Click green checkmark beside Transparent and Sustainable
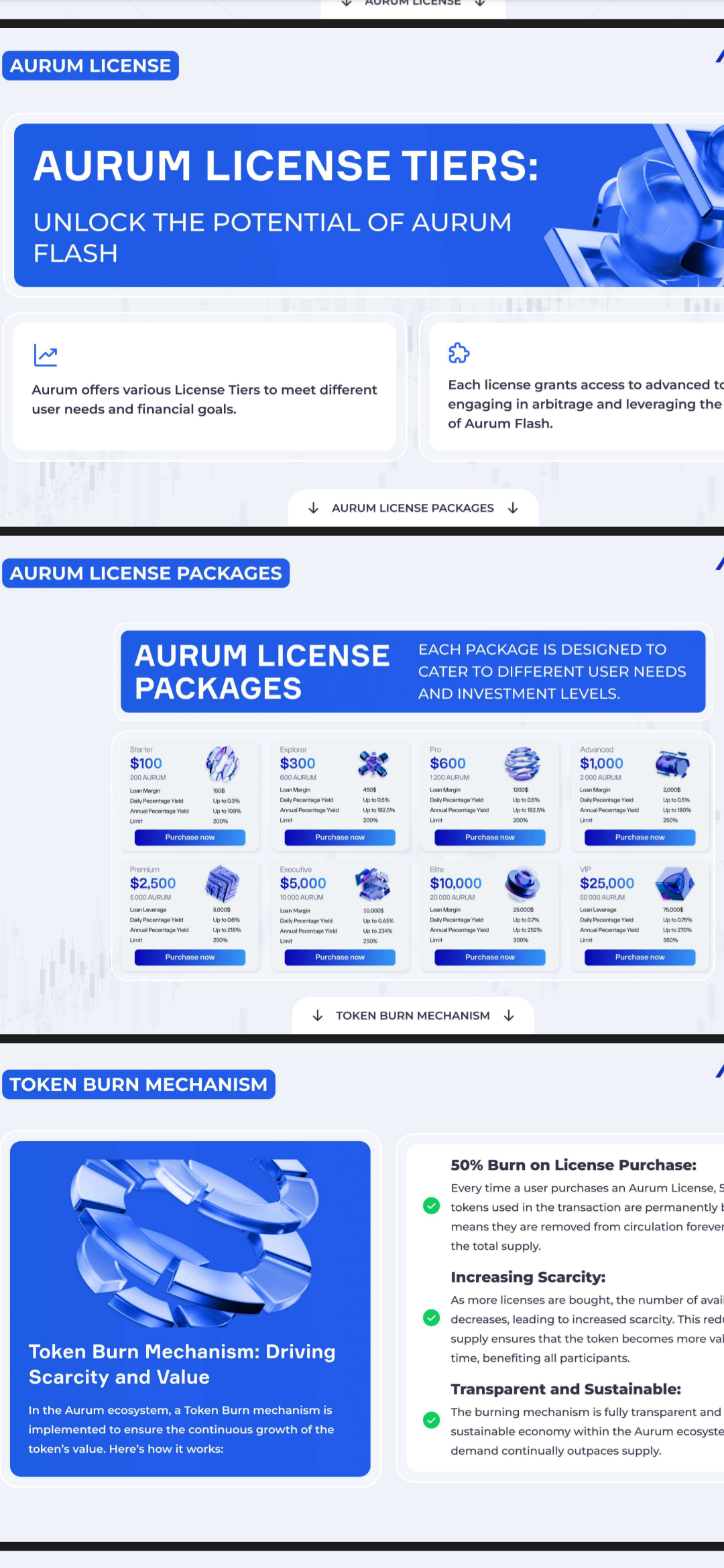The image size is (724, 1568). 432,1420
